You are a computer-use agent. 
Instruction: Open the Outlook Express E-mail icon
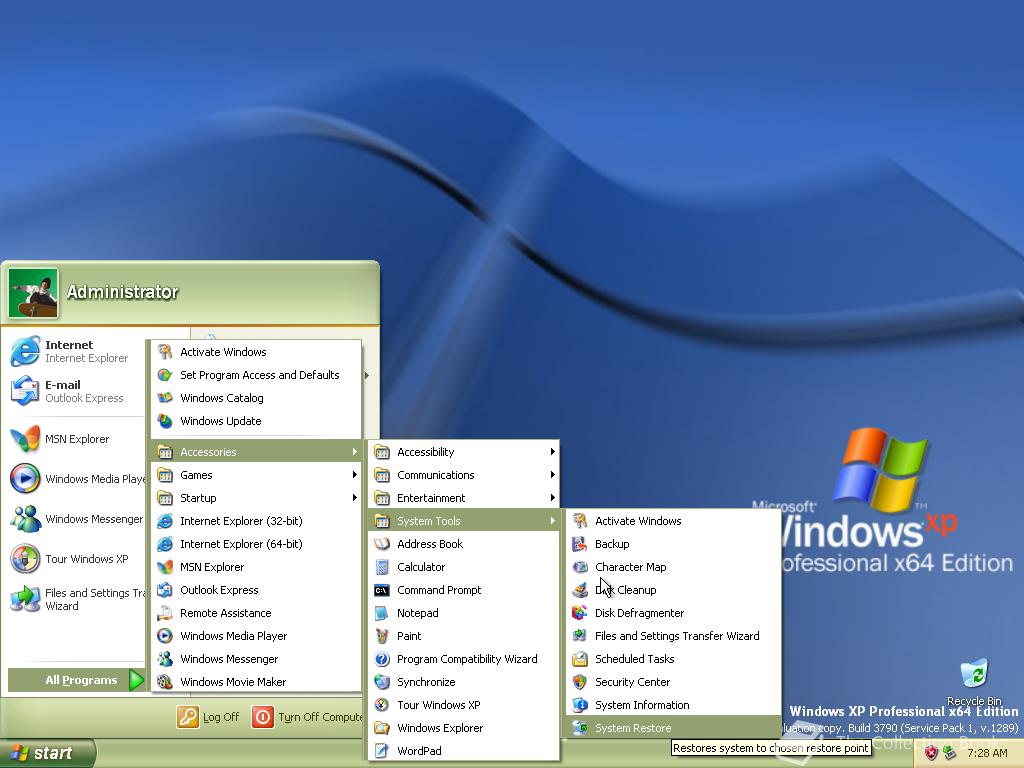[x=25, y=391]
